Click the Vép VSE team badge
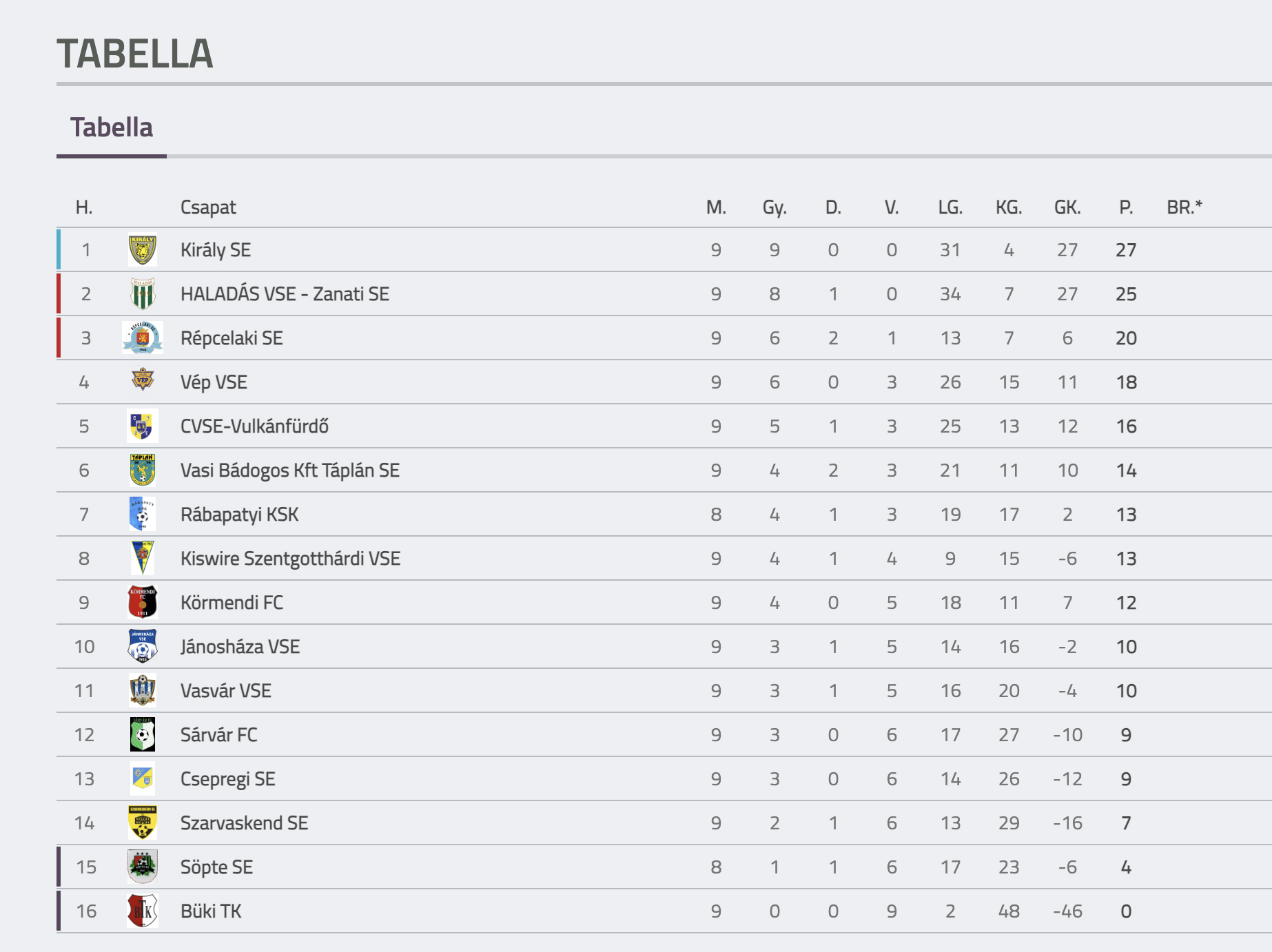The image size is (1272, 952). 143,380
